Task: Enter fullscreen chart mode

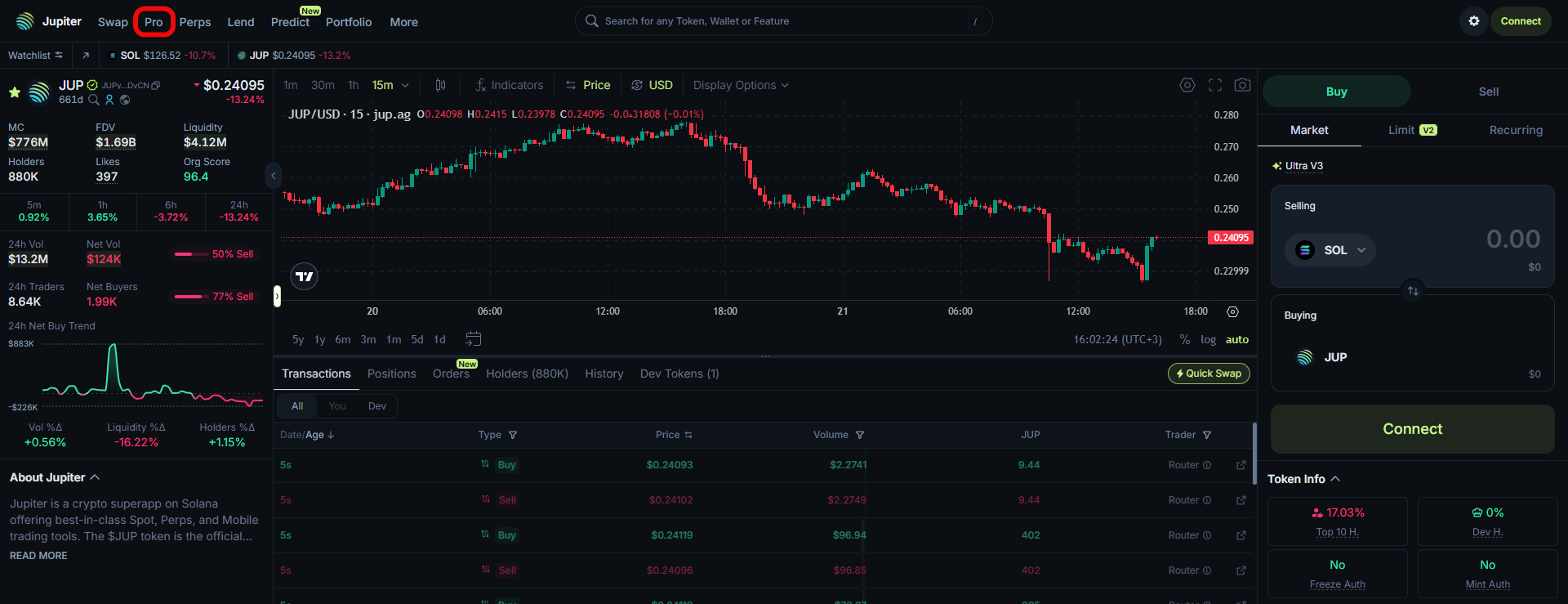Action: pos(1215,85)
